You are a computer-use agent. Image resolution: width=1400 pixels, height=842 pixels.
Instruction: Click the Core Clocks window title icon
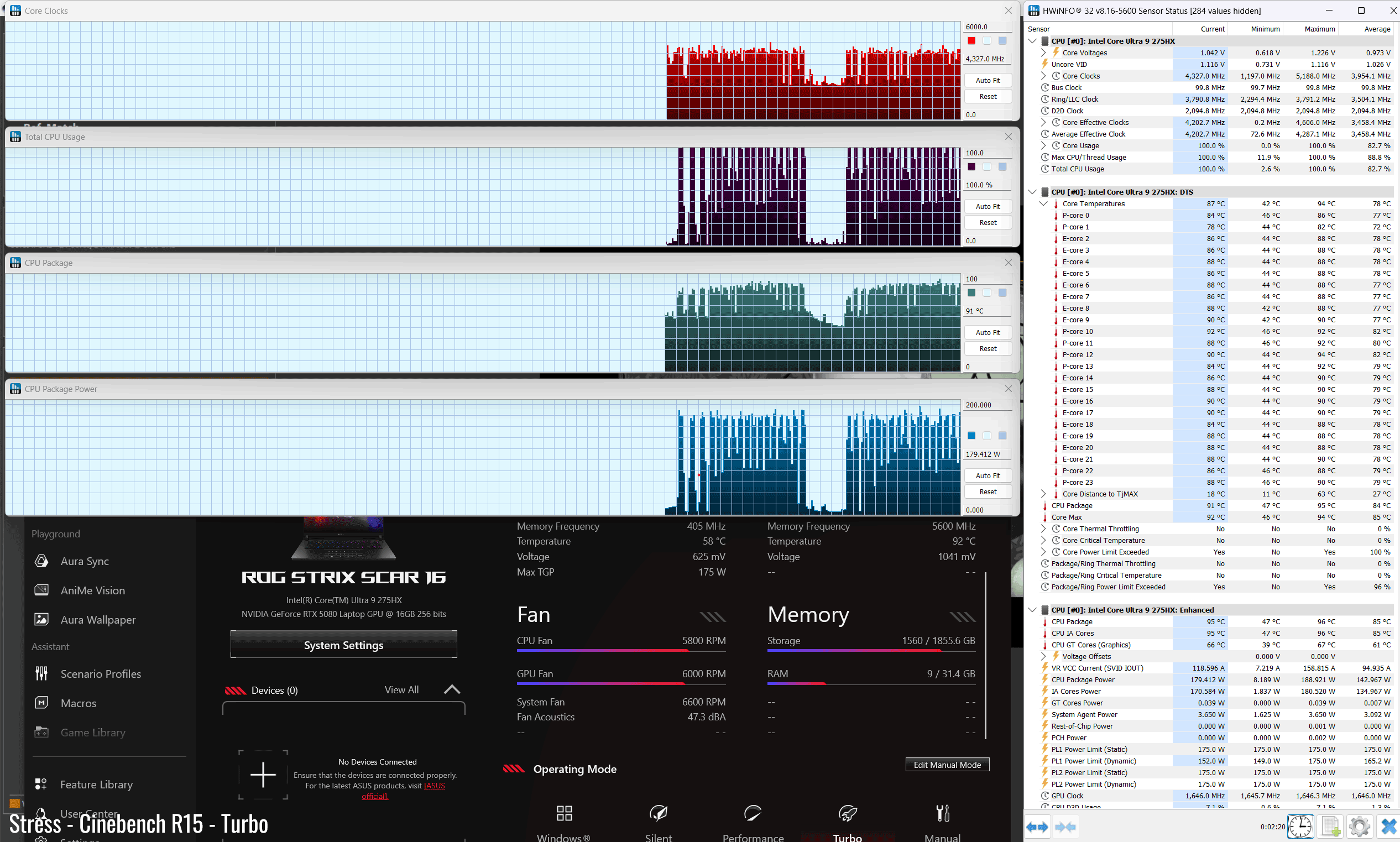point(15,10)
